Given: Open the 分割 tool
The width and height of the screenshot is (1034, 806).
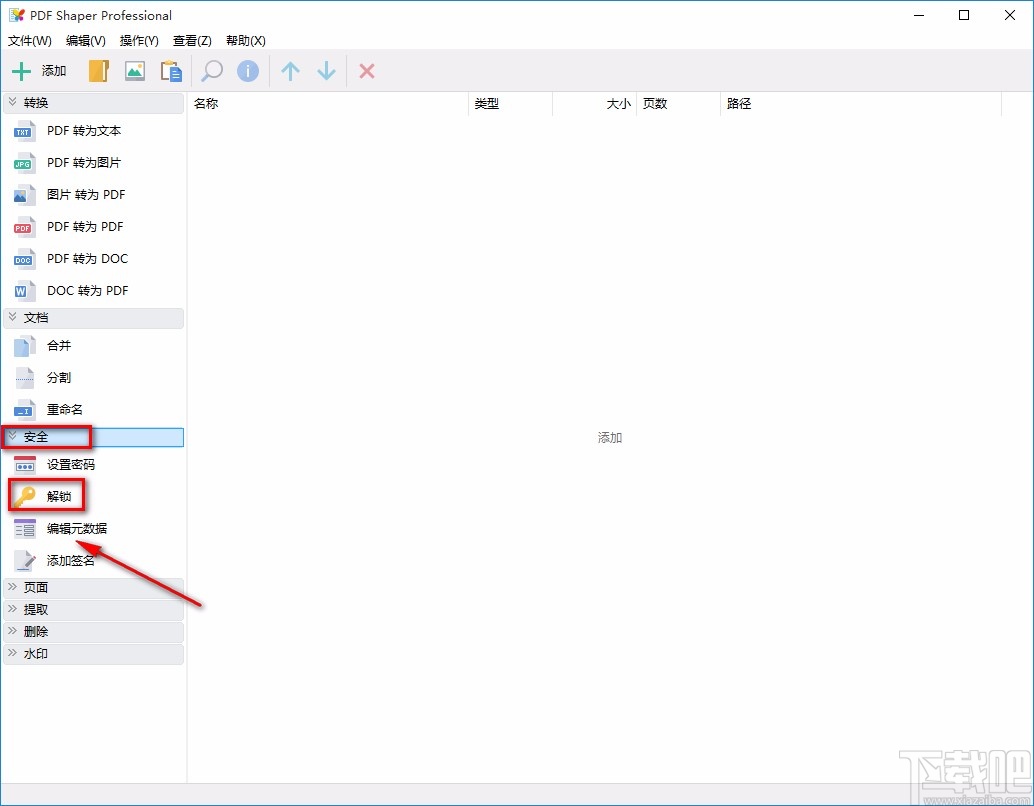Looking at the screenshot, I should point(58,377).
